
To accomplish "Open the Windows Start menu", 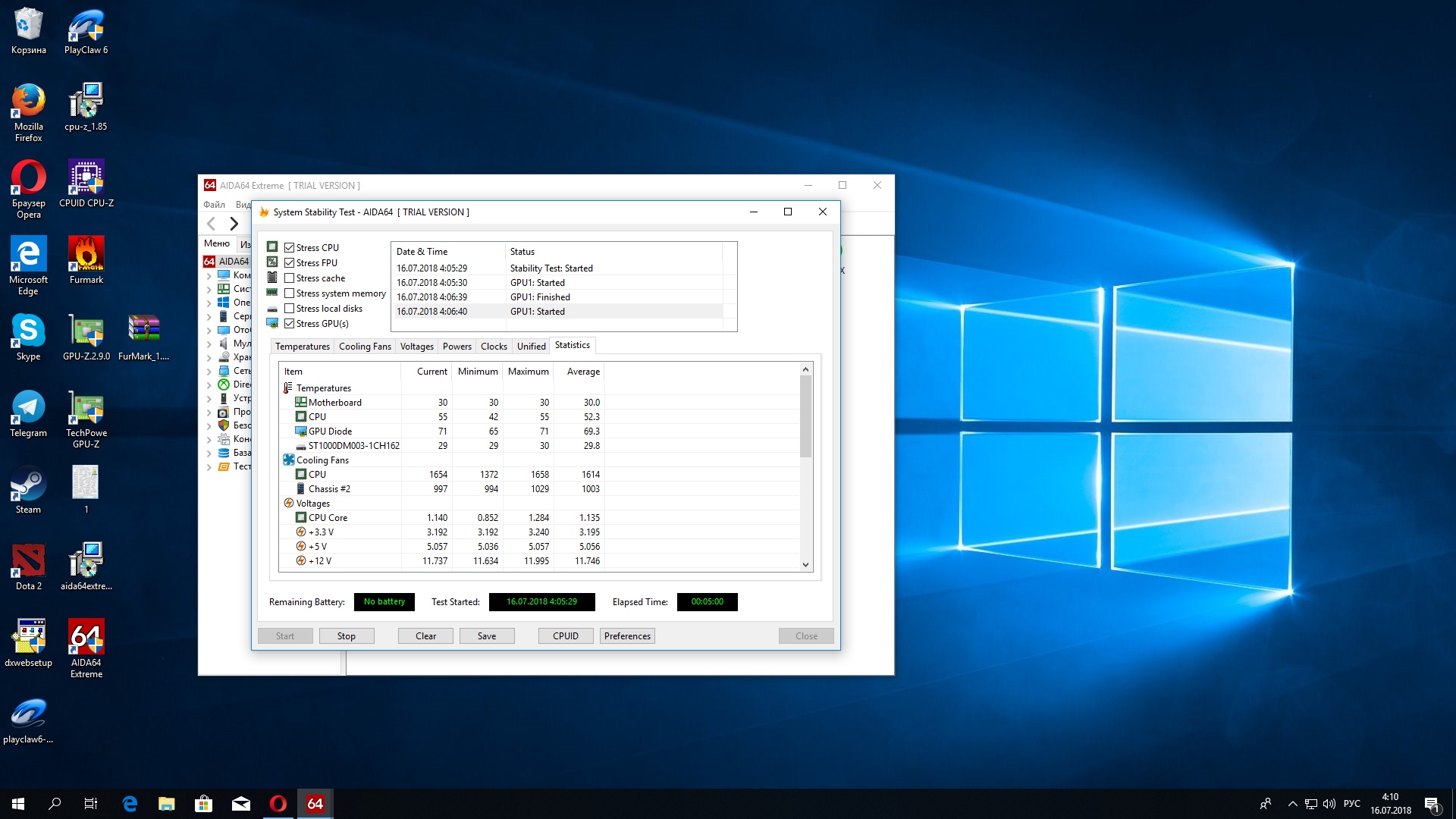I will click(x=18, y=804).
